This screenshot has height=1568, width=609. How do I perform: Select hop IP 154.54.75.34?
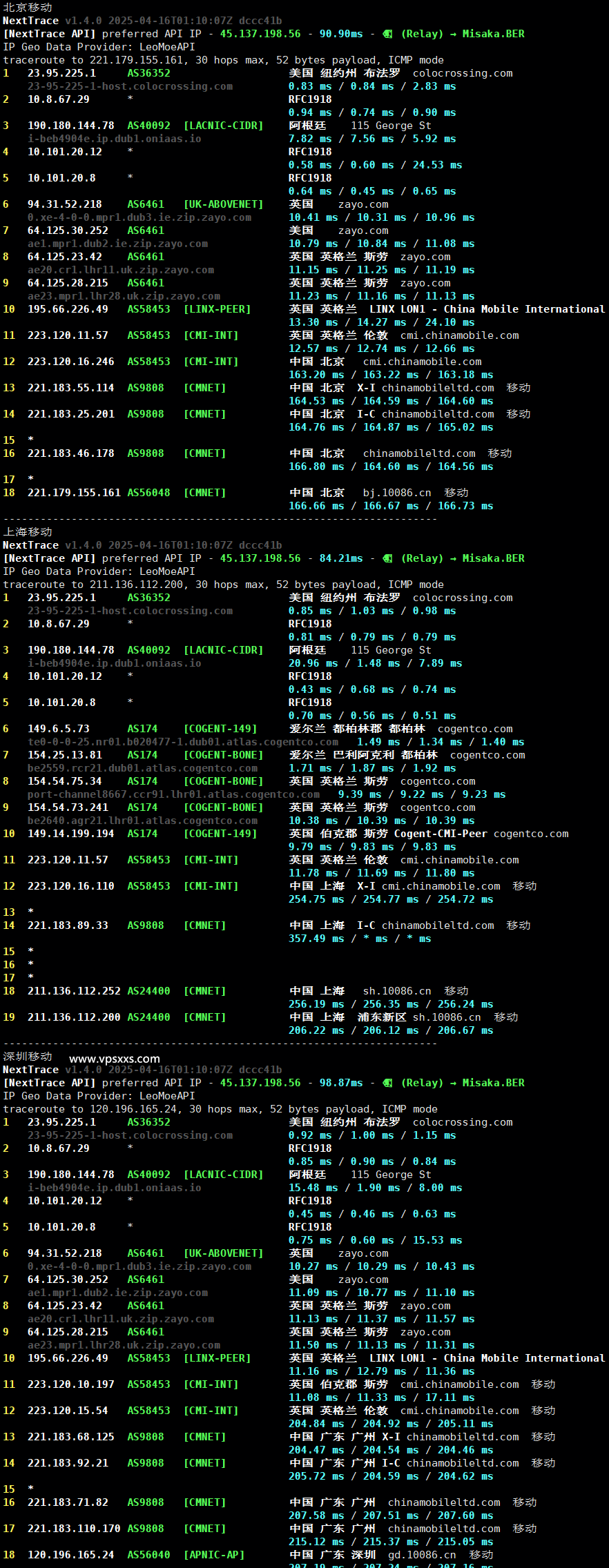pos(65,781)
